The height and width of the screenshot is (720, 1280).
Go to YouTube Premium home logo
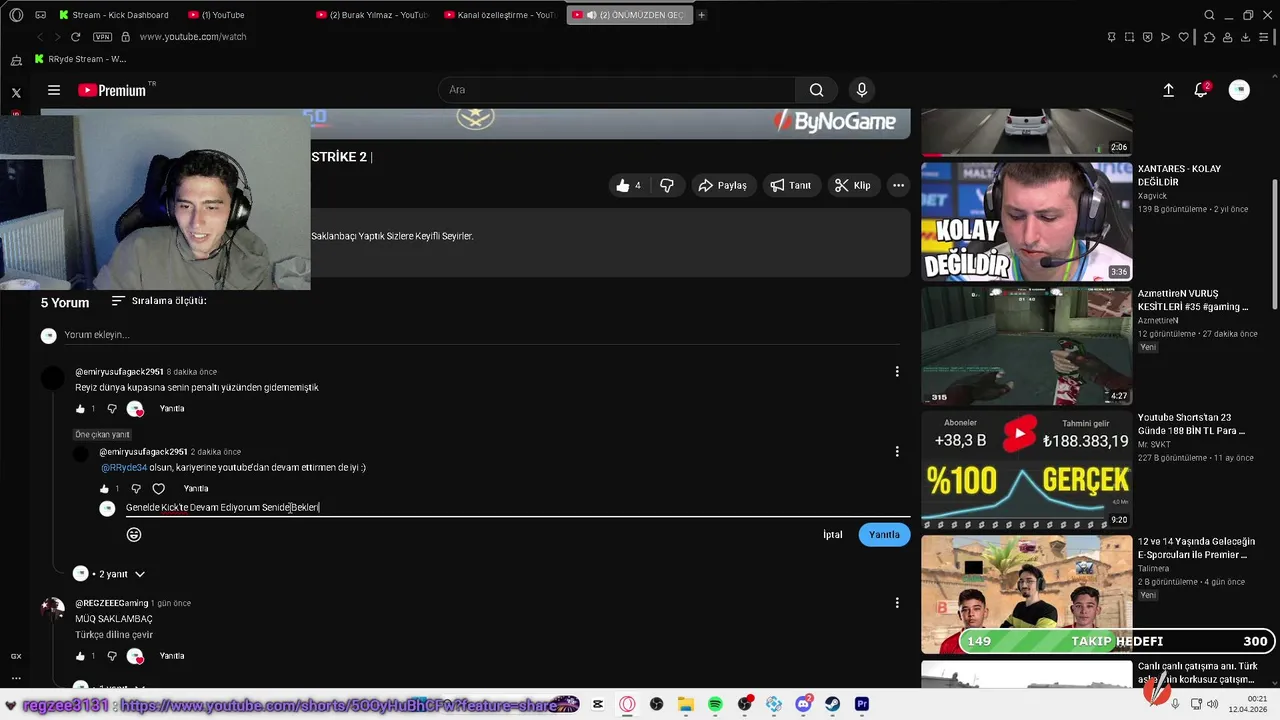pyautogui.click(x=112, y=90)
